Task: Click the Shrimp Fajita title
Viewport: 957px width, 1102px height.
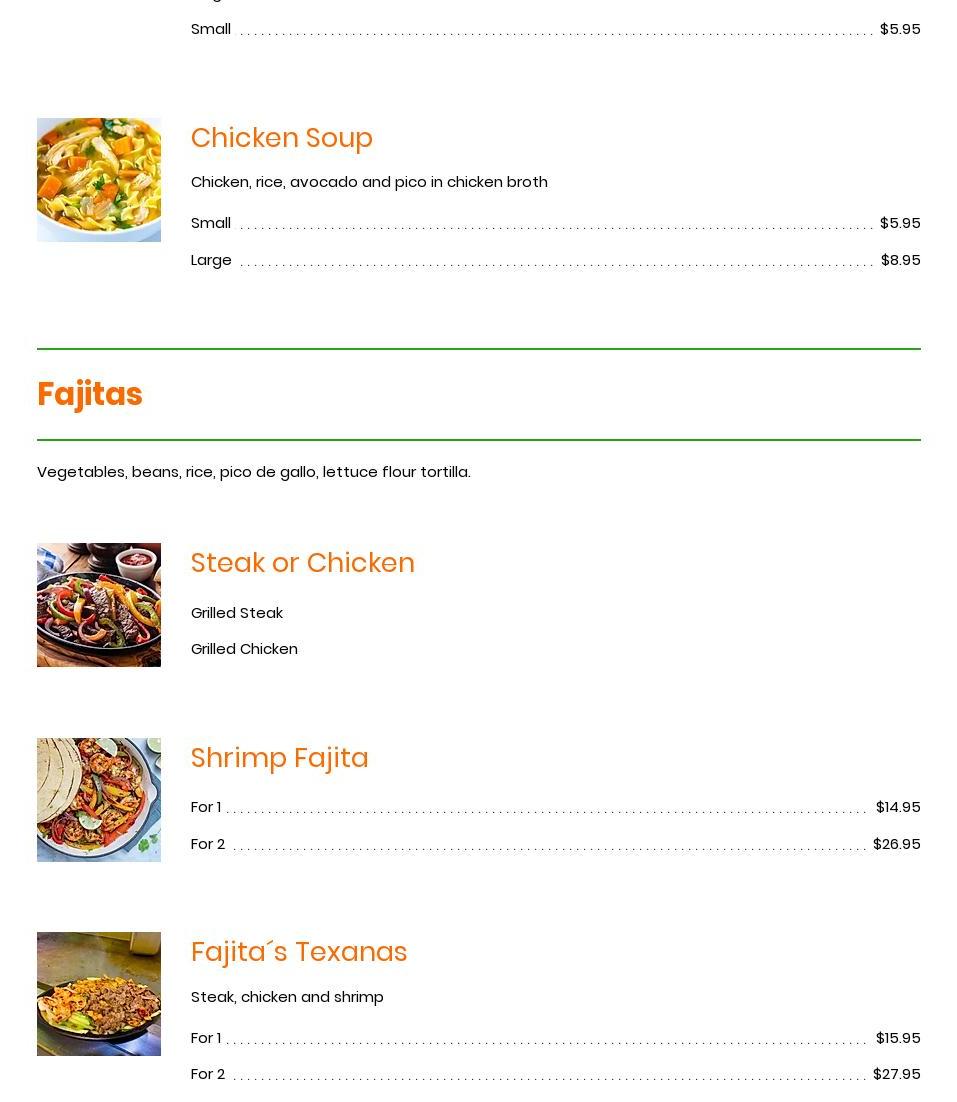Action: 279,758
